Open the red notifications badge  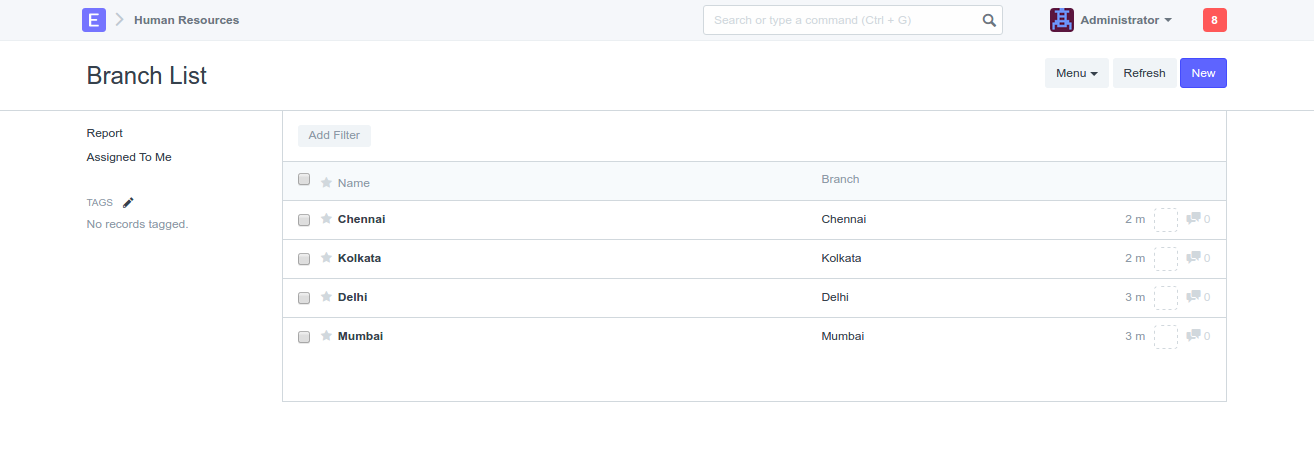(x=1214, y=20)
